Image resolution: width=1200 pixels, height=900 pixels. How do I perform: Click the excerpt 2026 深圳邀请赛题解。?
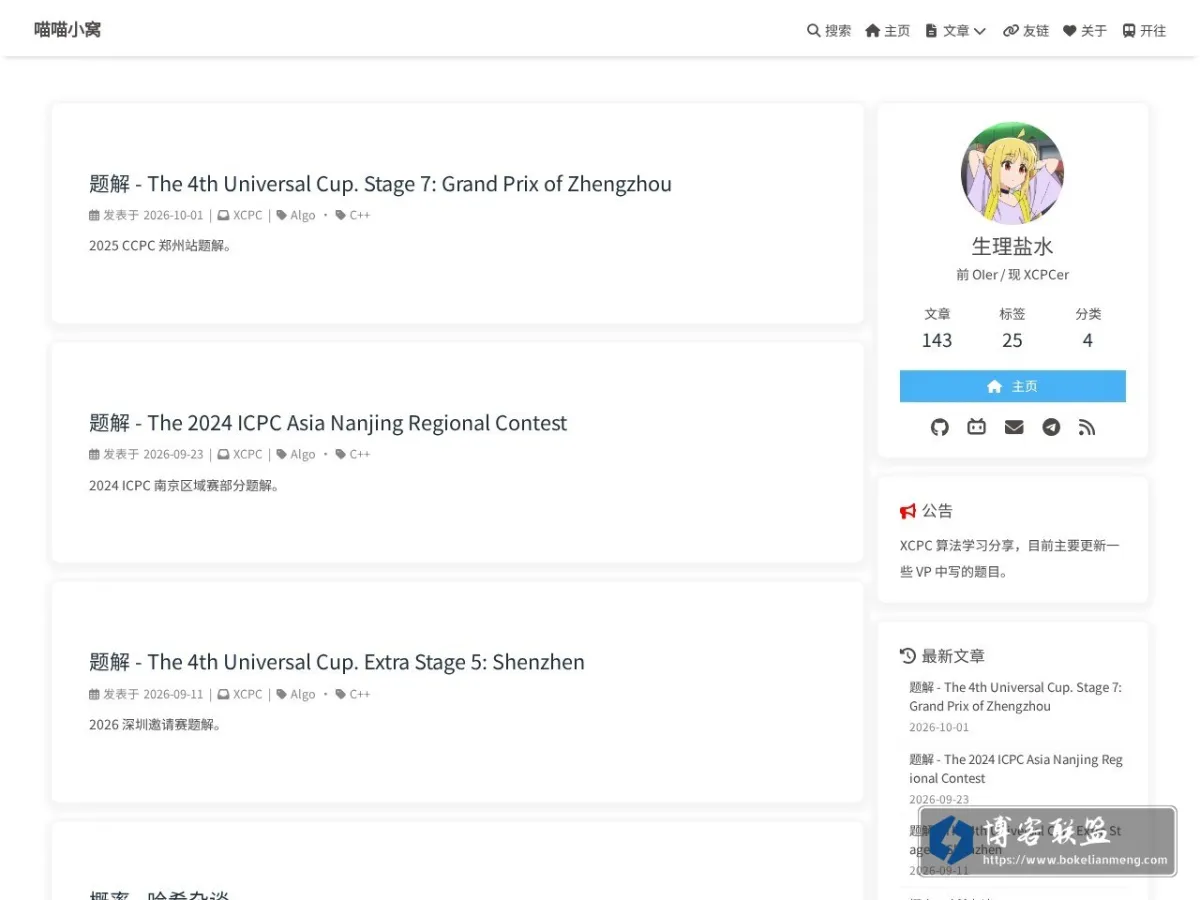tap(155, 725)
